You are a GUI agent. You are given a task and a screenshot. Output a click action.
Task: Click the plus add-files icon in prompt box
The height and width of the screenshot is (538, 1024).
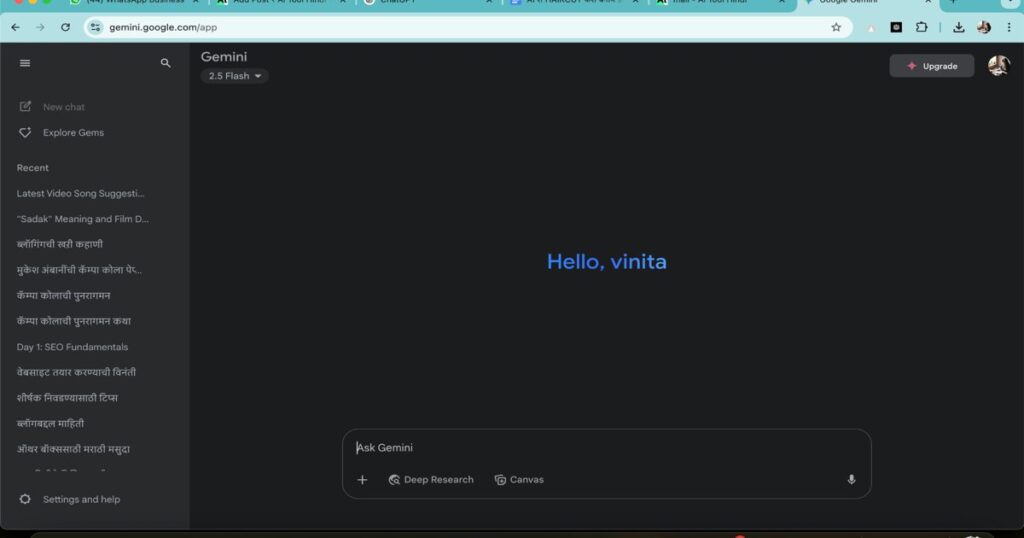pos(362,480)
